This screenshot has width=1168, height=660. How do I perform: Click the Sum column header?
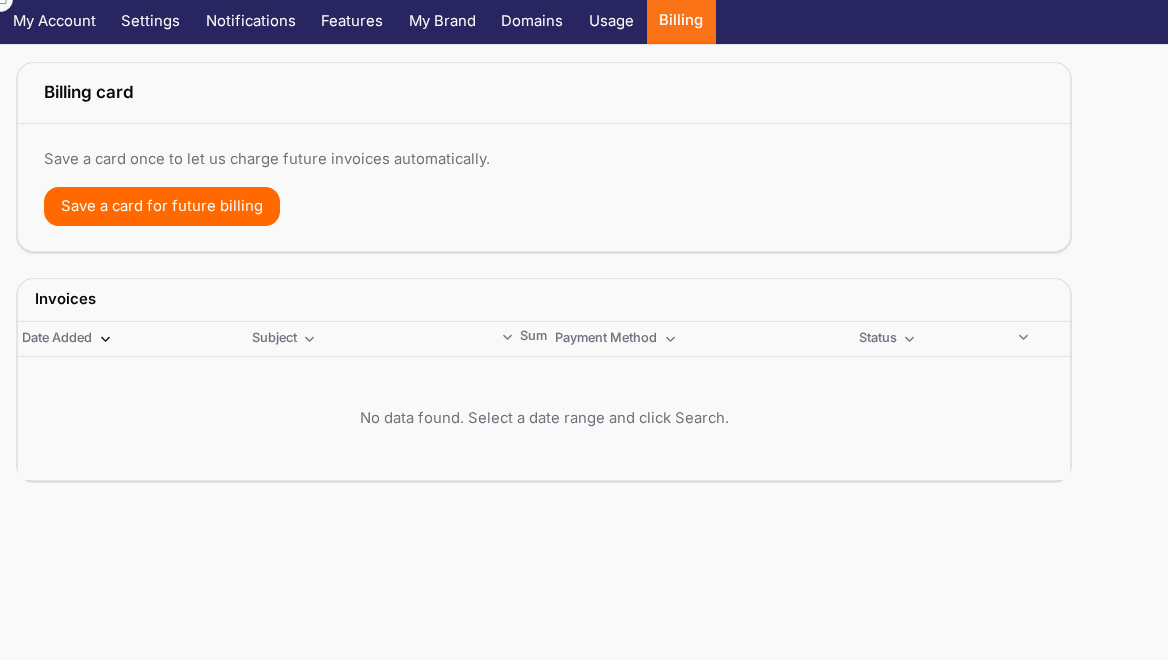click(533, 336)
